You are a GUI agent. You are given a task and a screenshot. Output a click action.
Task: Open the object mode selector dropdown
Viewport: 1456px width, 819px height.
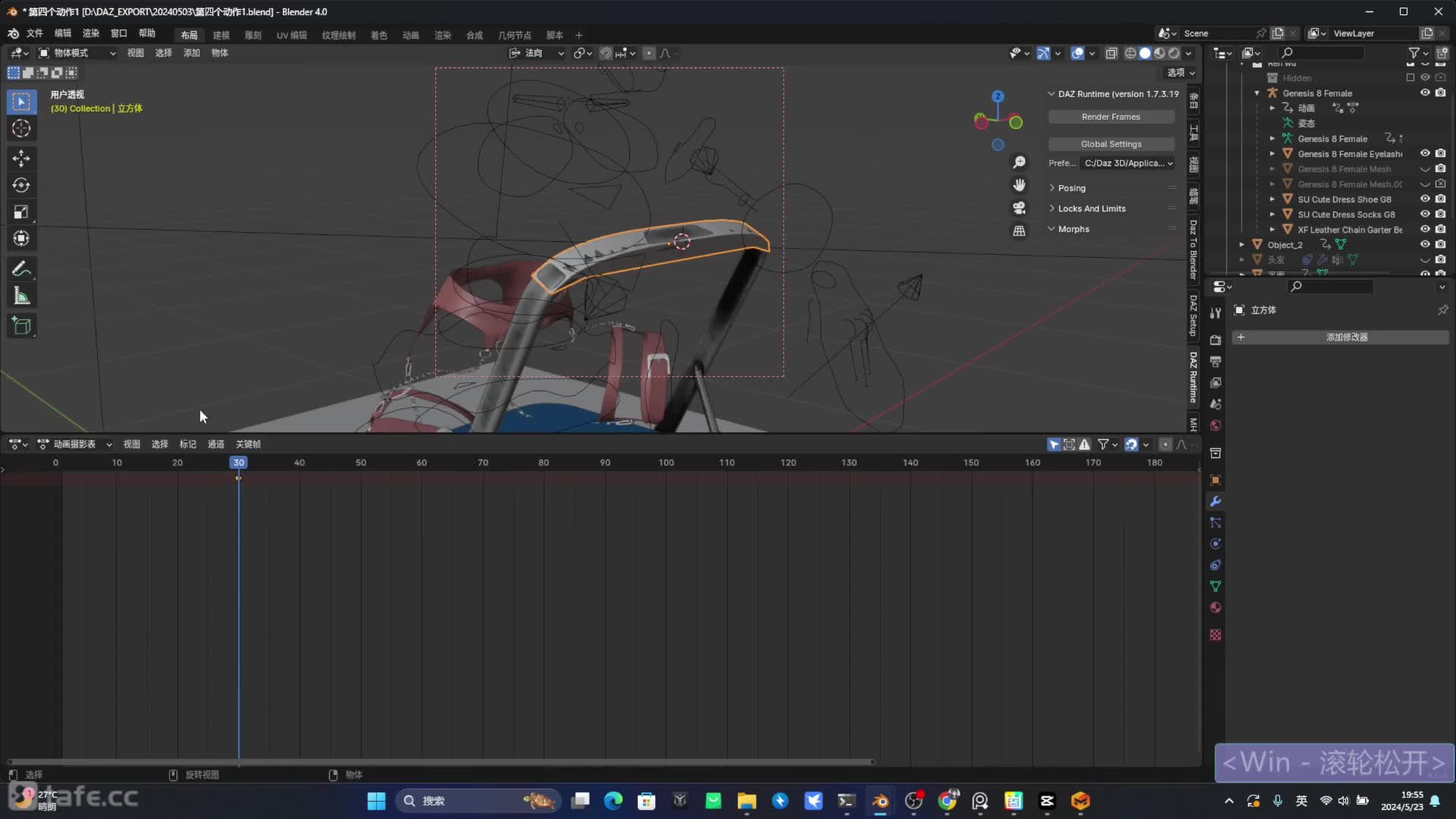tap(77, 53)
